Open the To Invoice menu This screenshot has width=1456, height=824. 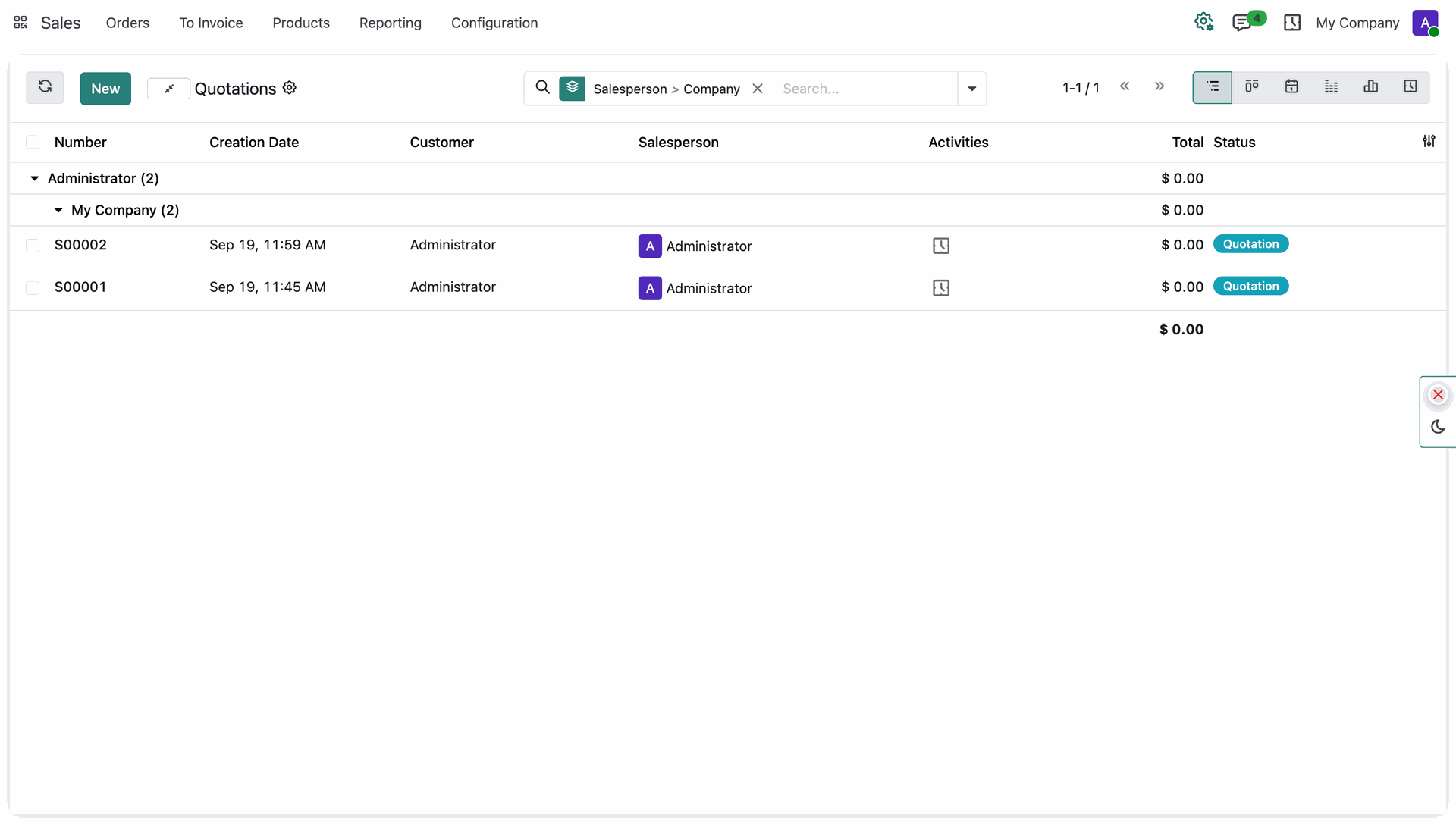pos(211,23)
